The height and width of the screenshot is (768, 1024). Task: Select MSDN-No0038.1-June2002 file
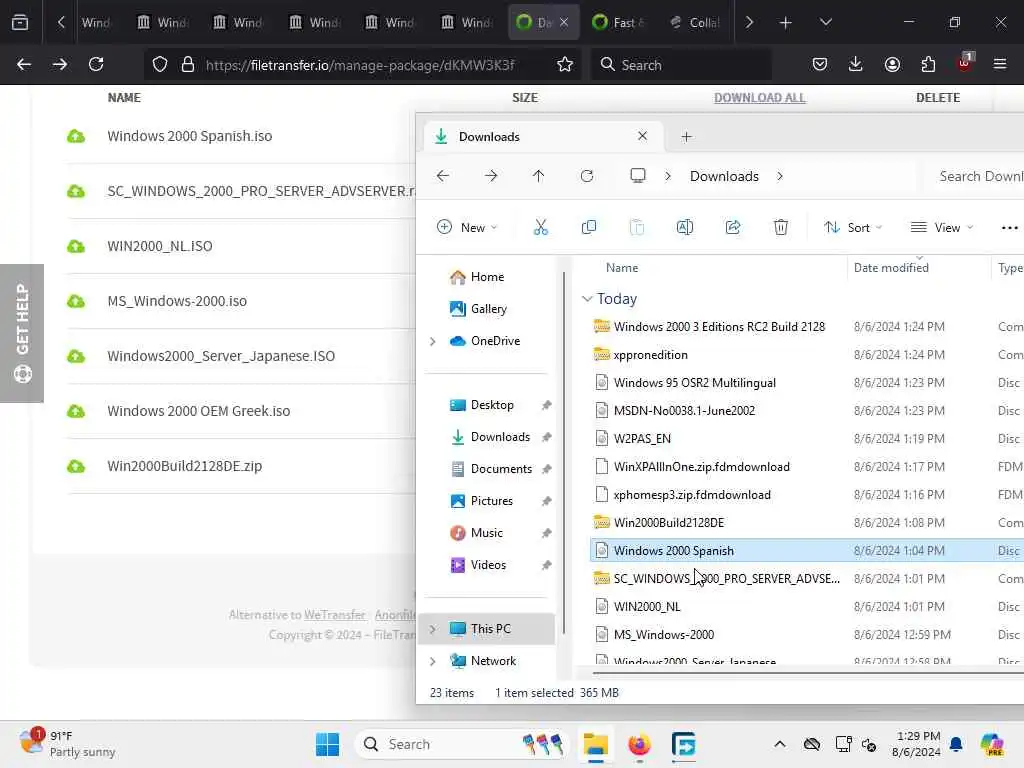[x=684, y=411]
